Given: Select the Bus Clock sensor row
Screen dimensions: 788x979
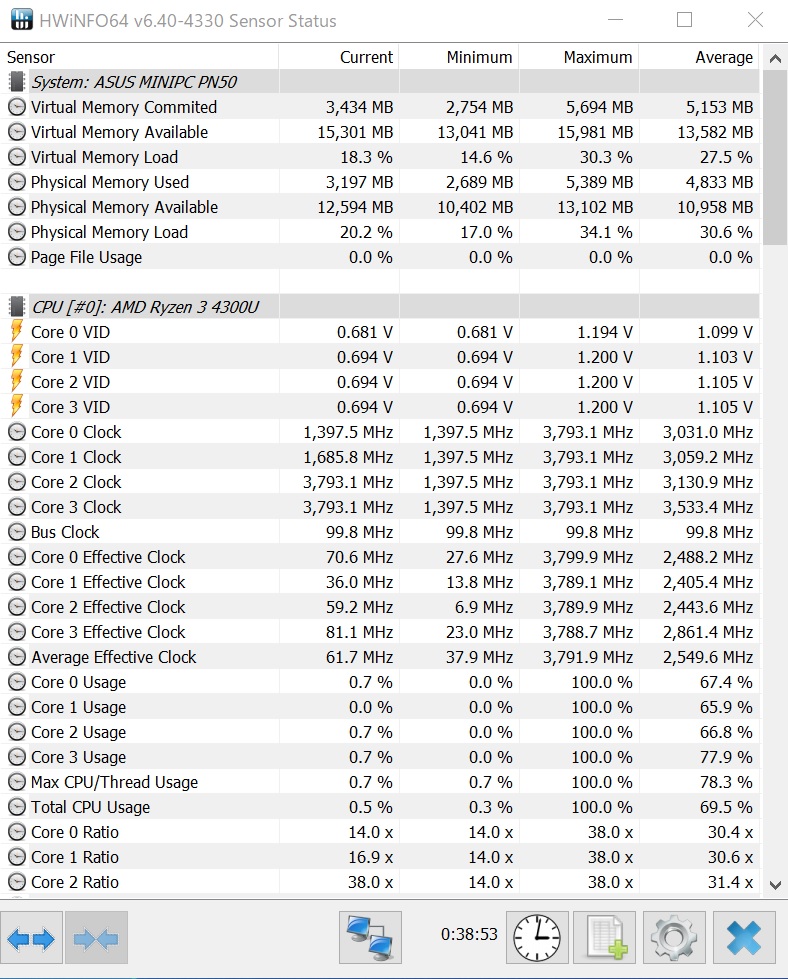Looking at the screenshot, I should point(65,532).
